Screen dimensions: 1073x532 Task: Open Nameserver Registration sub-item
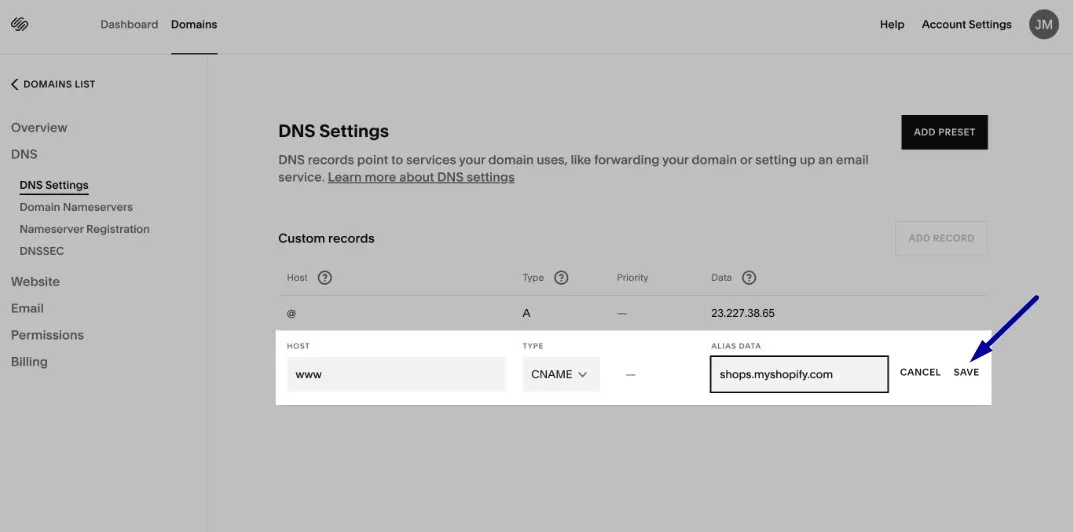tap(84, 229)
